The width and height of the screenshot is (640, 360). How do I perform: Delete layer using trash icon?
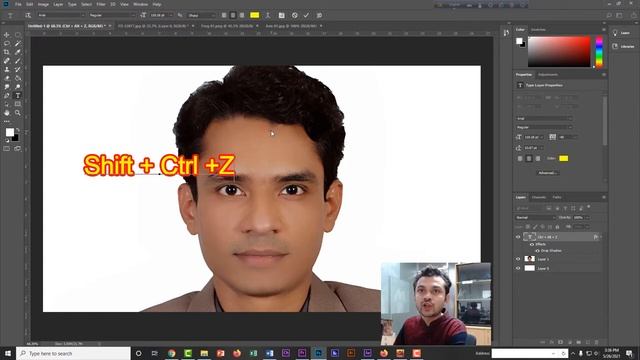(596, 342)
